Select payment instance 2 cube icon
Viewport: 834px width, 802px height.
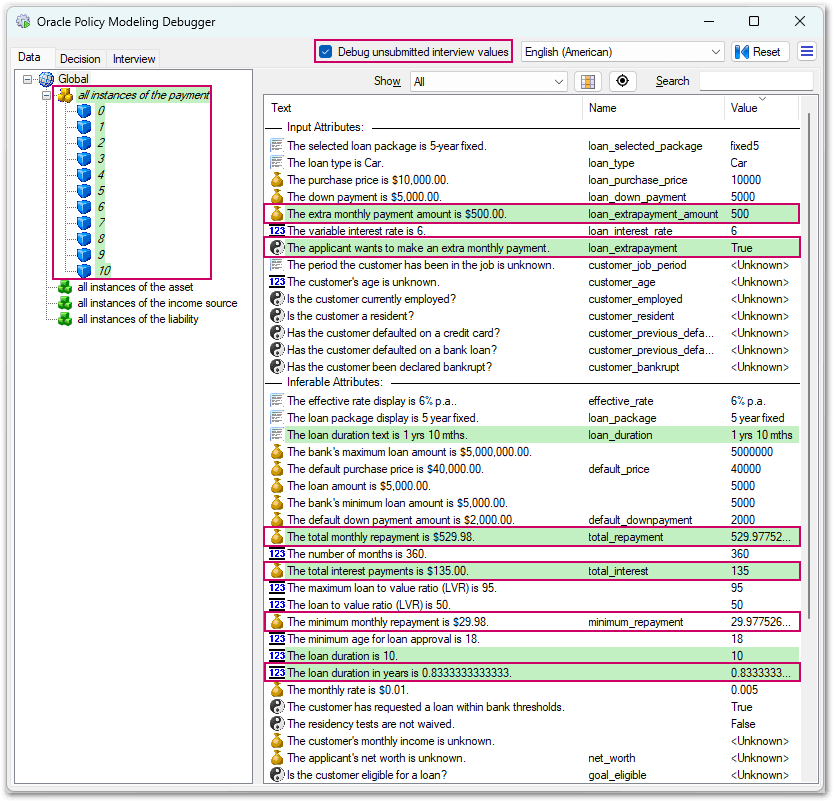(x=84, y=143)
